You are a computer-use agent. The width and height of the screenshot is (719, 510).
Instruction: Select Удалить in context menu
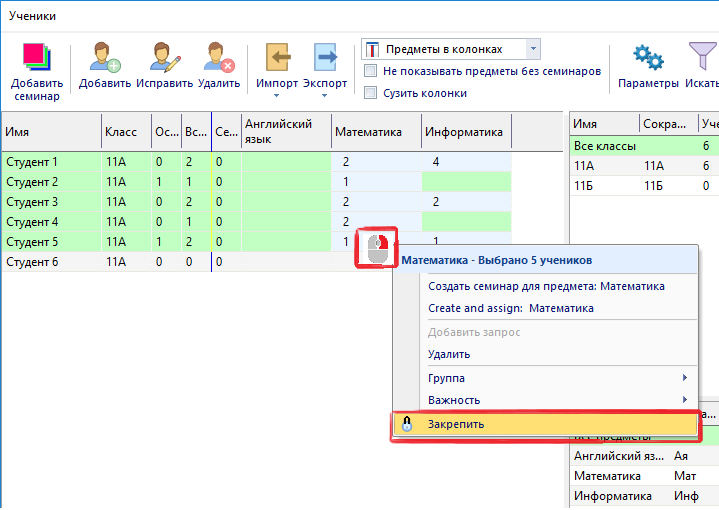tap(449, 354)
